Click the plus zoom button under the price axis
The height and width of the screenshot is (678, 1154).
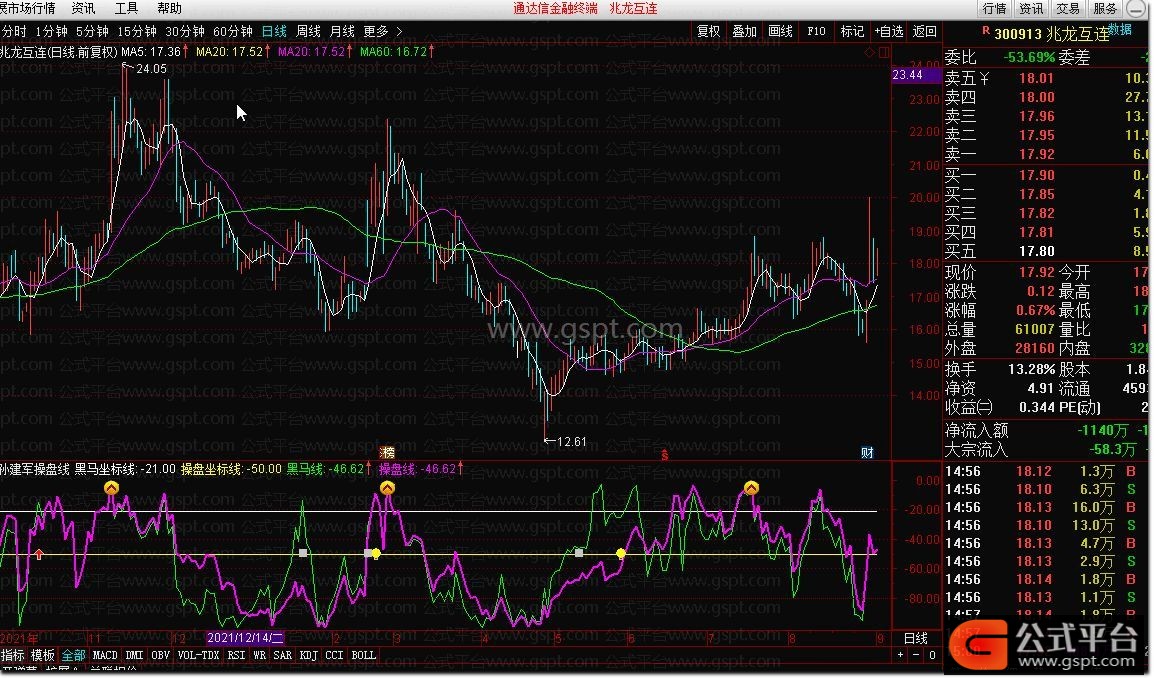[901, 655]
